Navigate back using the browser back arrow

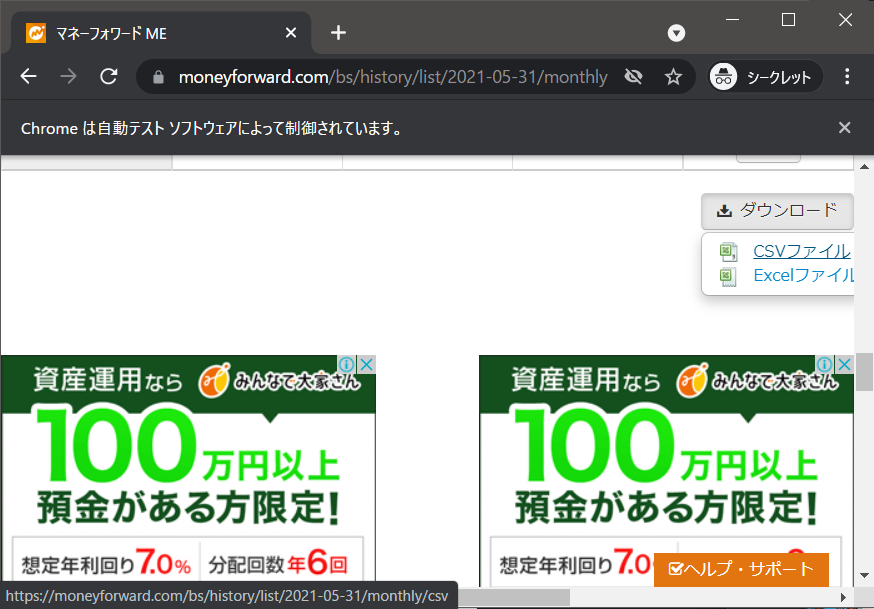tap(27, 76)
